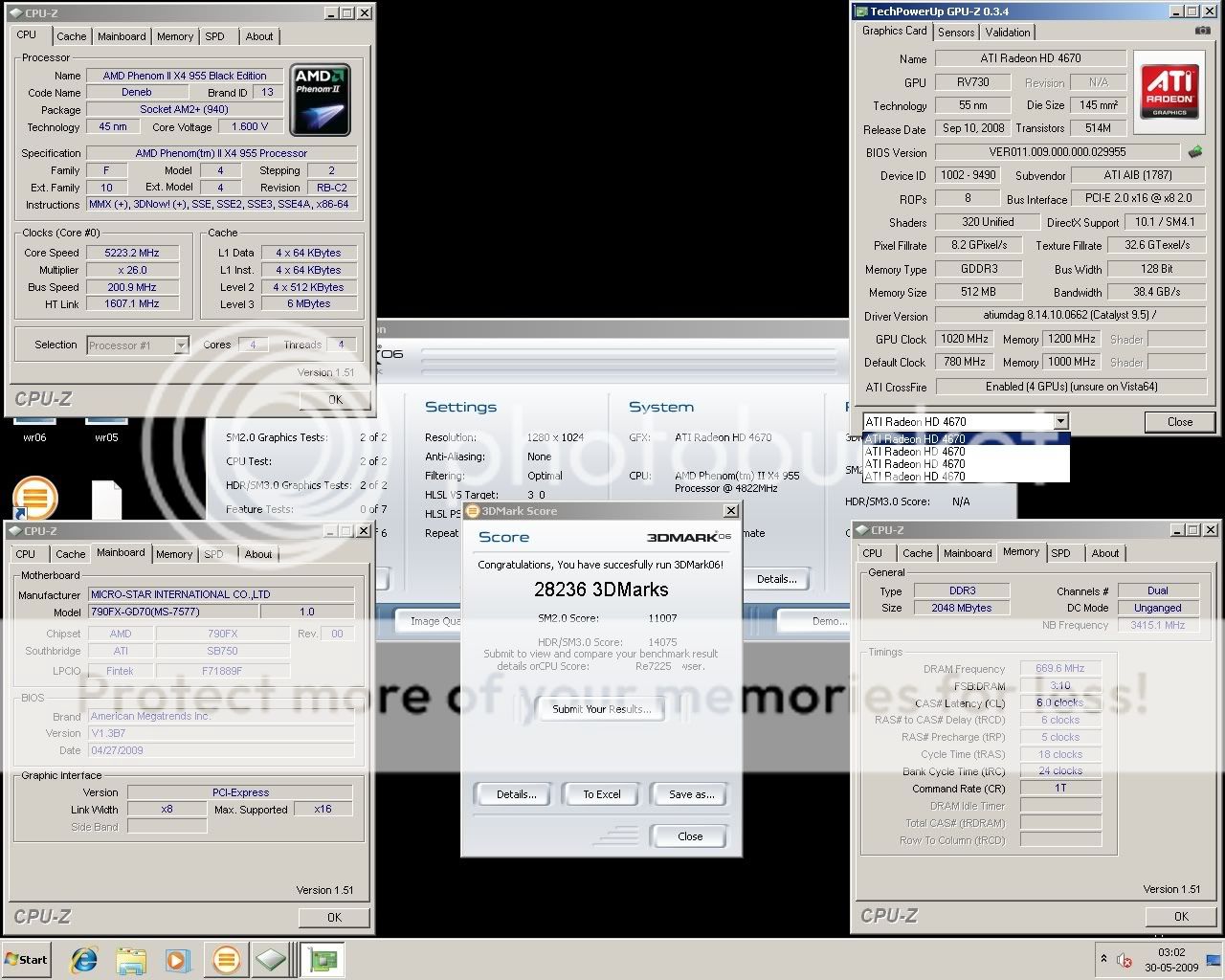This screenshot has height=980, width=1225.
Task: Select the wr05 desktop icon
Action: (106, 429)
